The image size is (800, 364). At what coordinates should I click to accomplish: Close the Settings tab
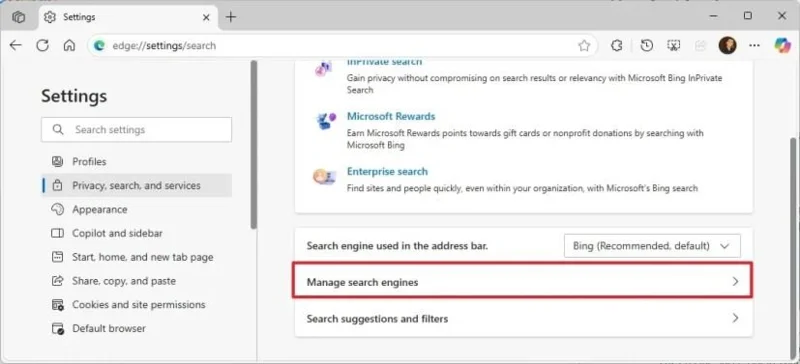coord(206,17)
